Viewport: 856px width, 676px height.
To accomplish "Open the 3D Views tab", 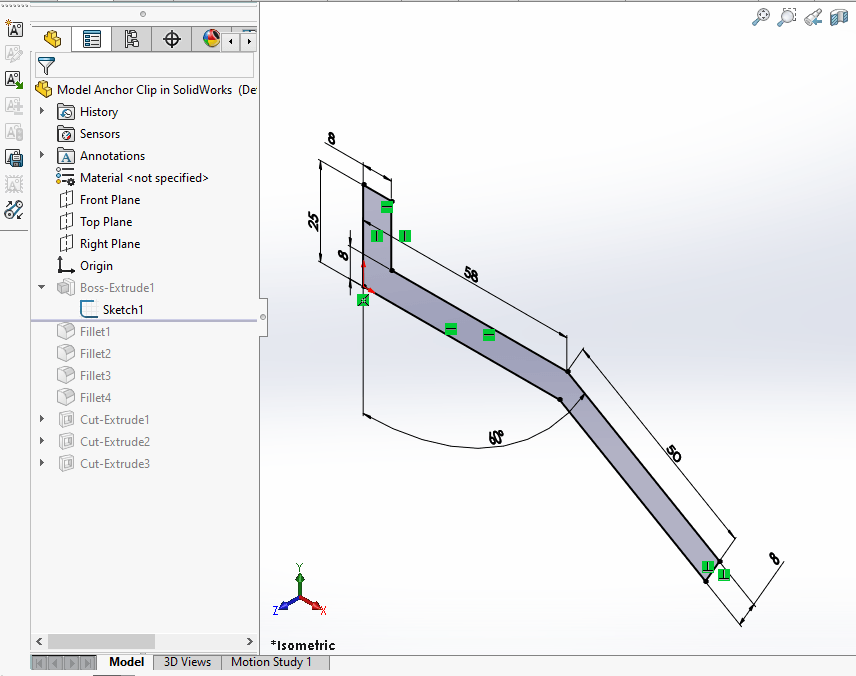I will point(186,662).
